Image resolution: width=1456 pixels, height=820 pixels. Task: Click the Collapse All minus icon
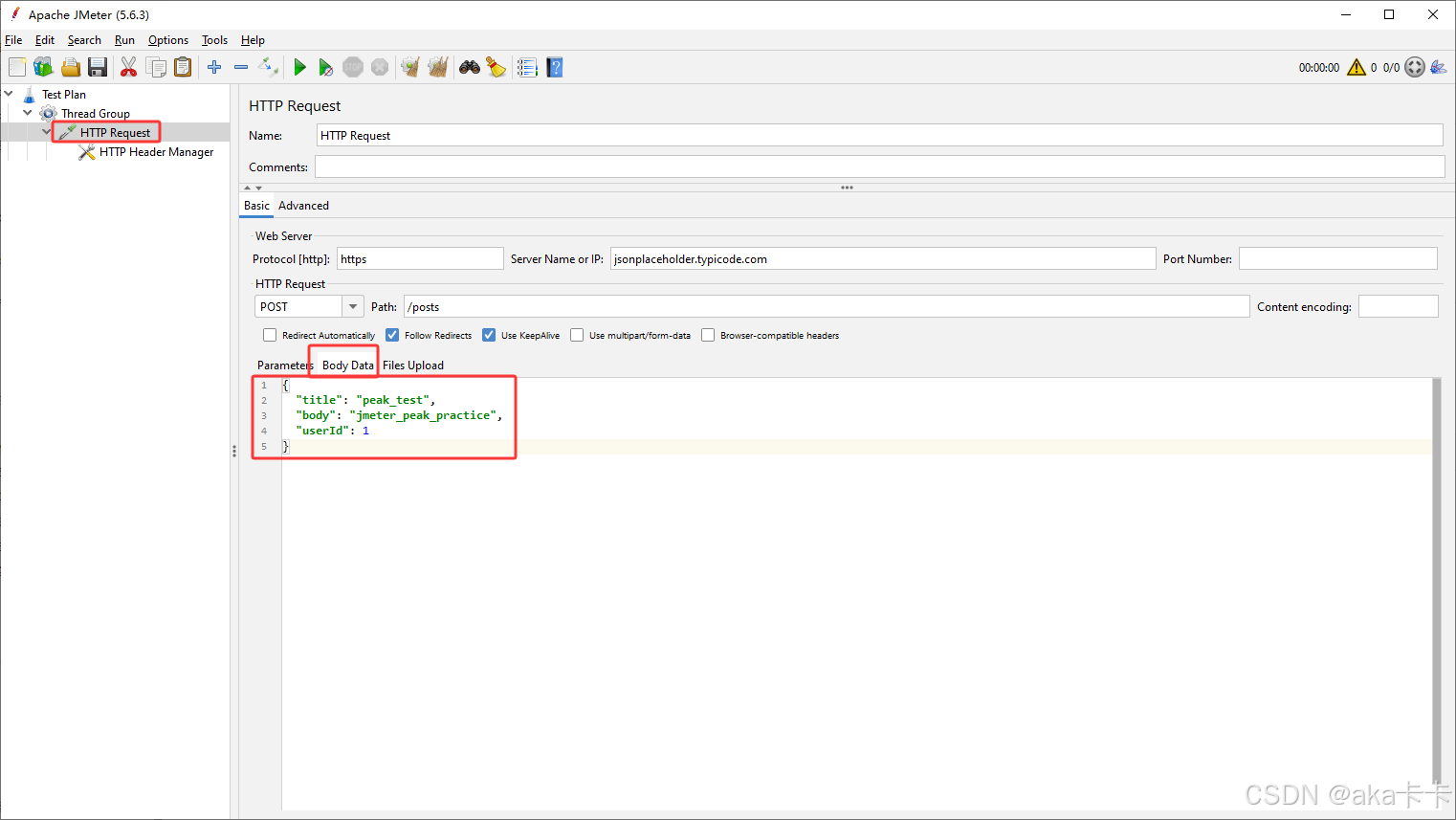[241, 67]
